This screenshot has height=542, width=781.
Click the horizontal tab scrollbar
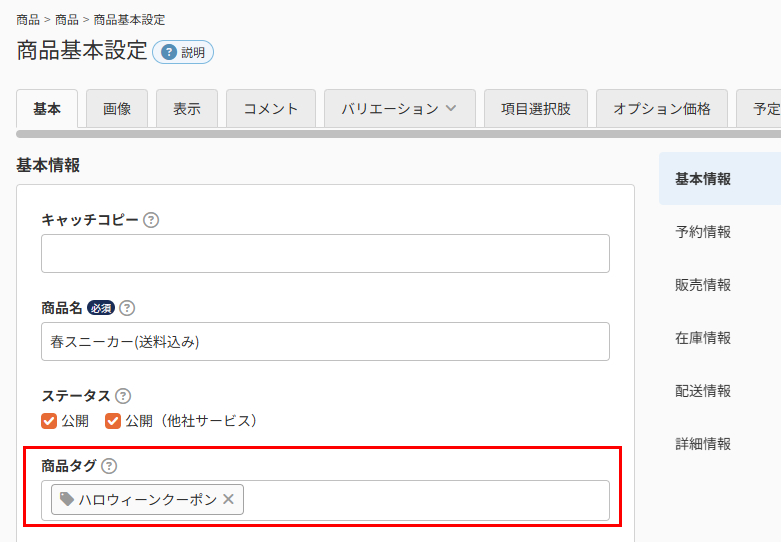pyautogui.click(x=398, y=134)
